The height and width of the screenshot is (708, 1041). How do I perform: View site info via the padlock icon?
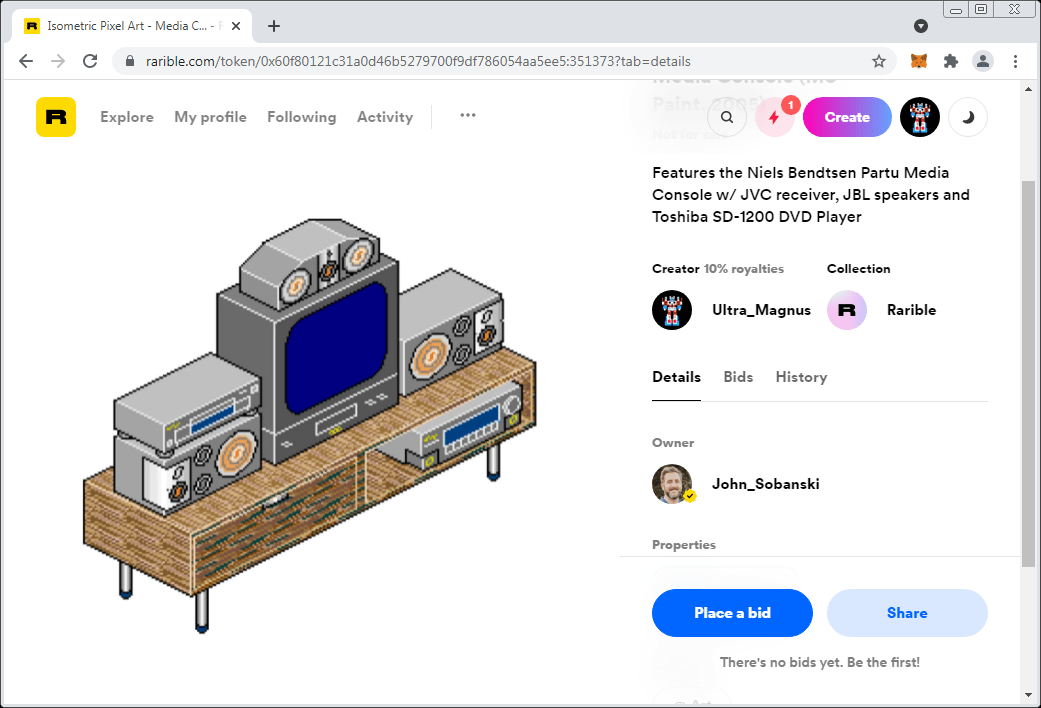pos(130,61)
